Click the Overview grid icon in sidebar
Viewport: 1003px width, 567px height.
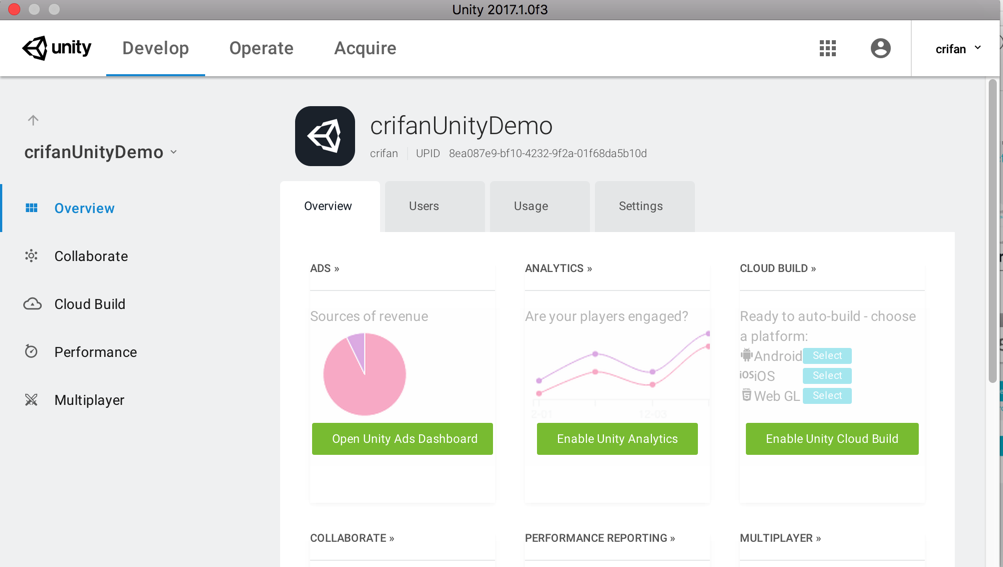tap(31, 207)
